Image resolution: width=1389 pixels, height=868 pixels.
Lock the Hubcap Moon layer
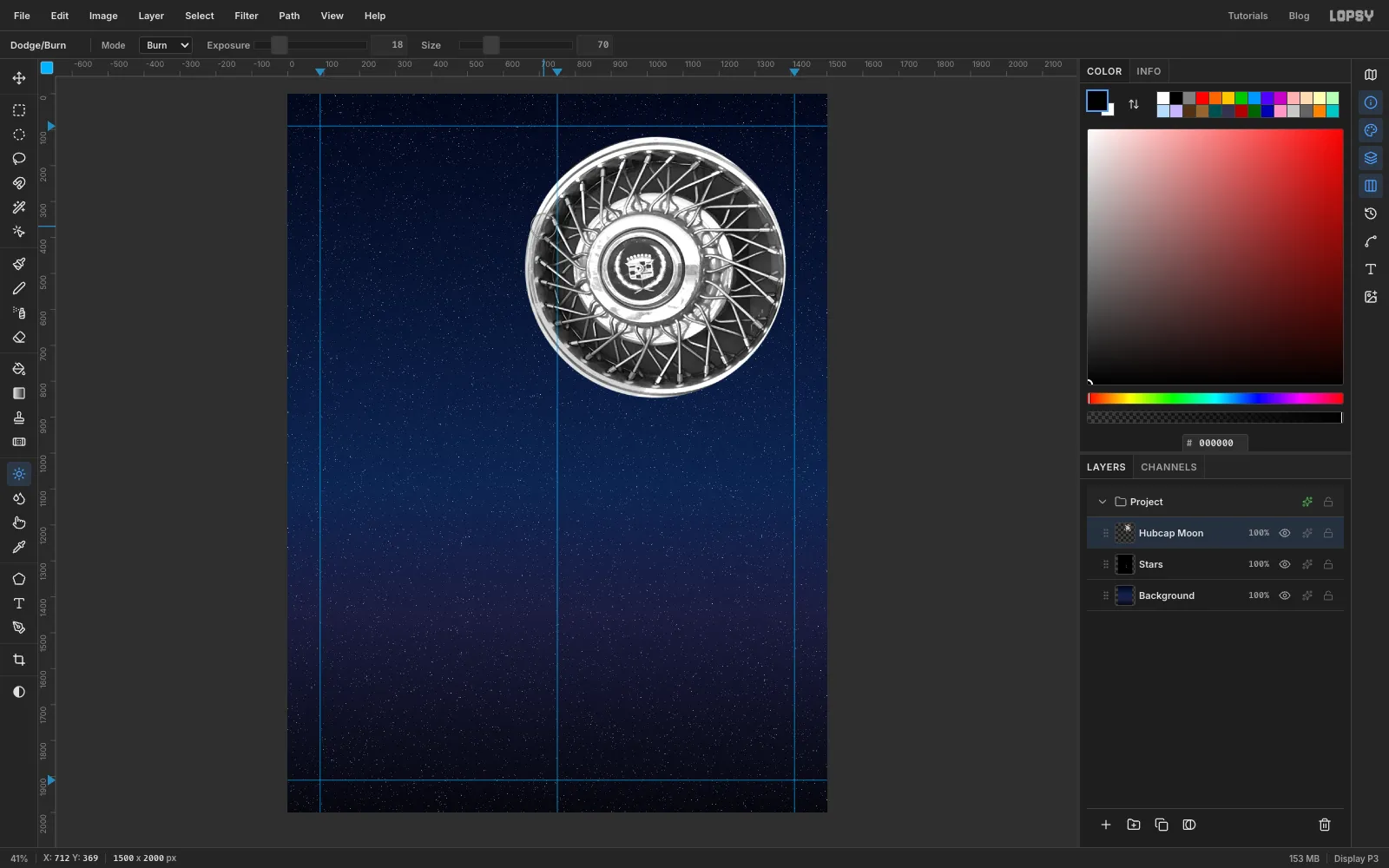point(1328,533)
